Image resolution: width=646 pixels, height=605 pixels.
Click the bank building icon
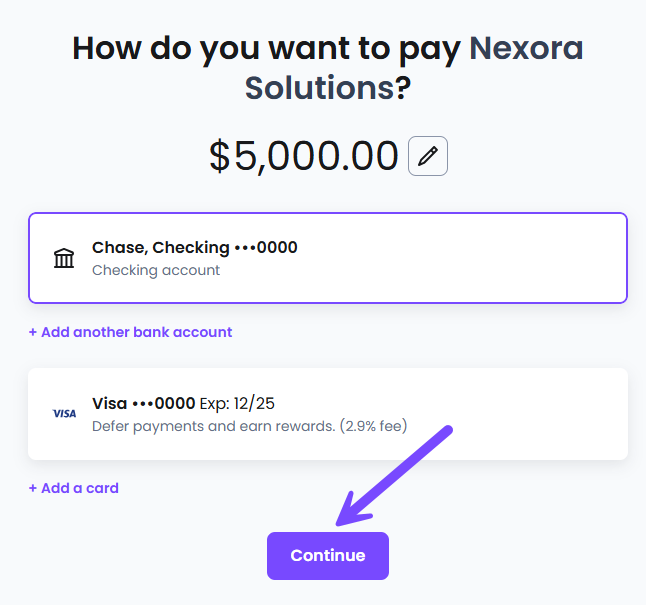(x=64, y=258)
